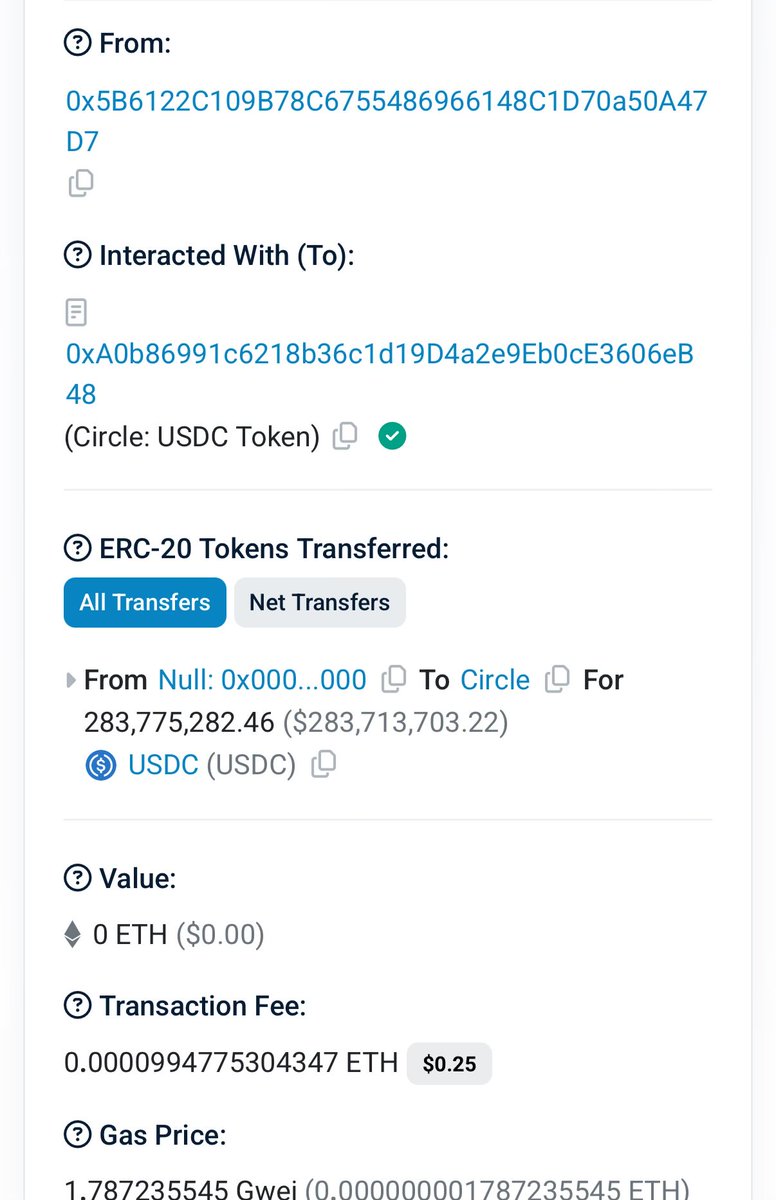Click the Gas Price help question mark

coord(77,1136)
